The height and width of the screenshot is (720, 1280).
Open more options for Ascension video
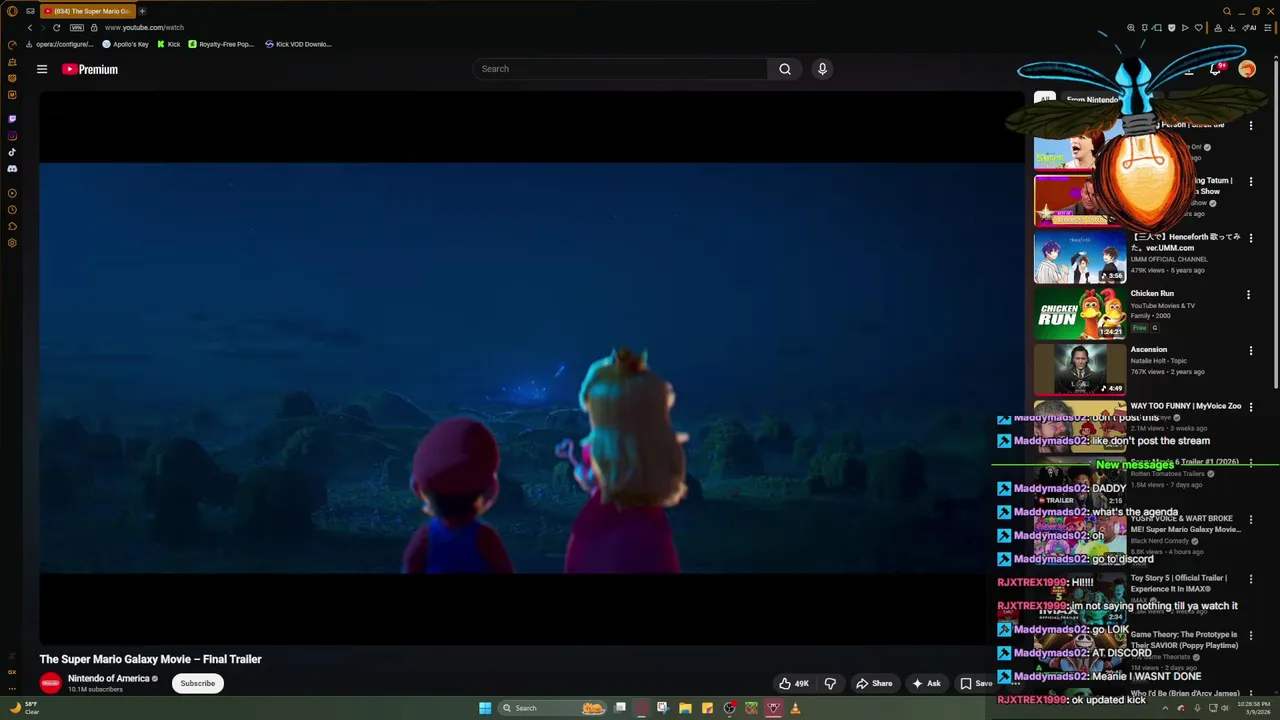(1250, 351)
